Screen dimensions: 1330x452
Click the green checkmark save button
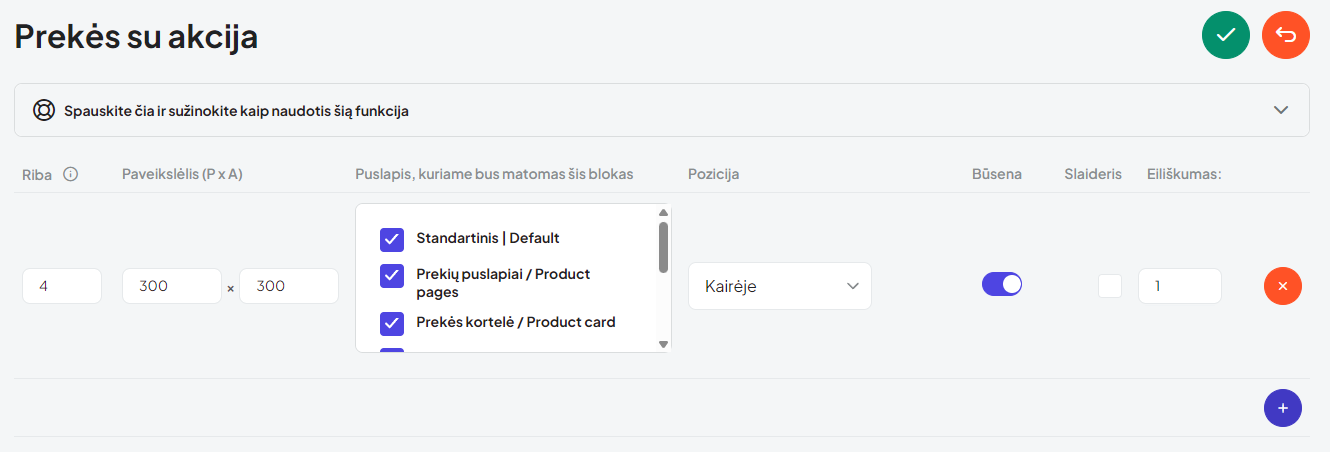point(1226,35)
